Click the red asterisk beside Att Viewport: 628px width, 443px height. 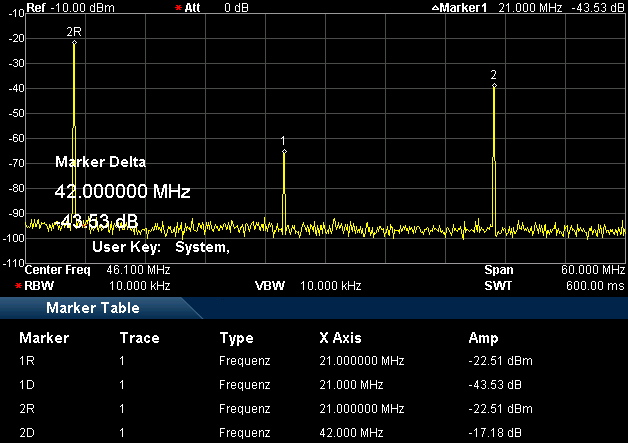(178, 7)
